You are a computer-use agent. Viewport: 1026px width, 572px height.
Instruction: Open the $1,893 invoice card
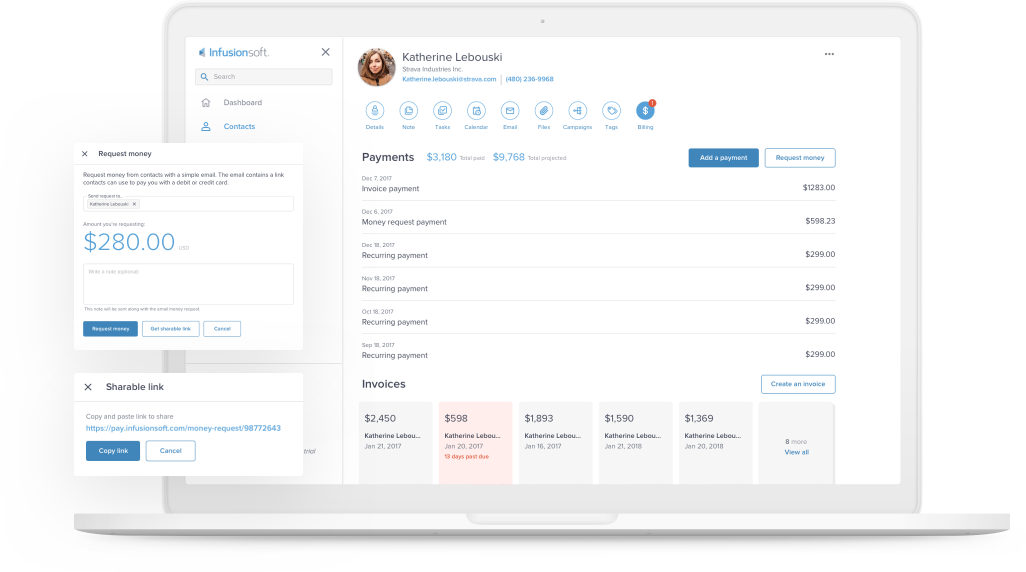click(556, 443)
